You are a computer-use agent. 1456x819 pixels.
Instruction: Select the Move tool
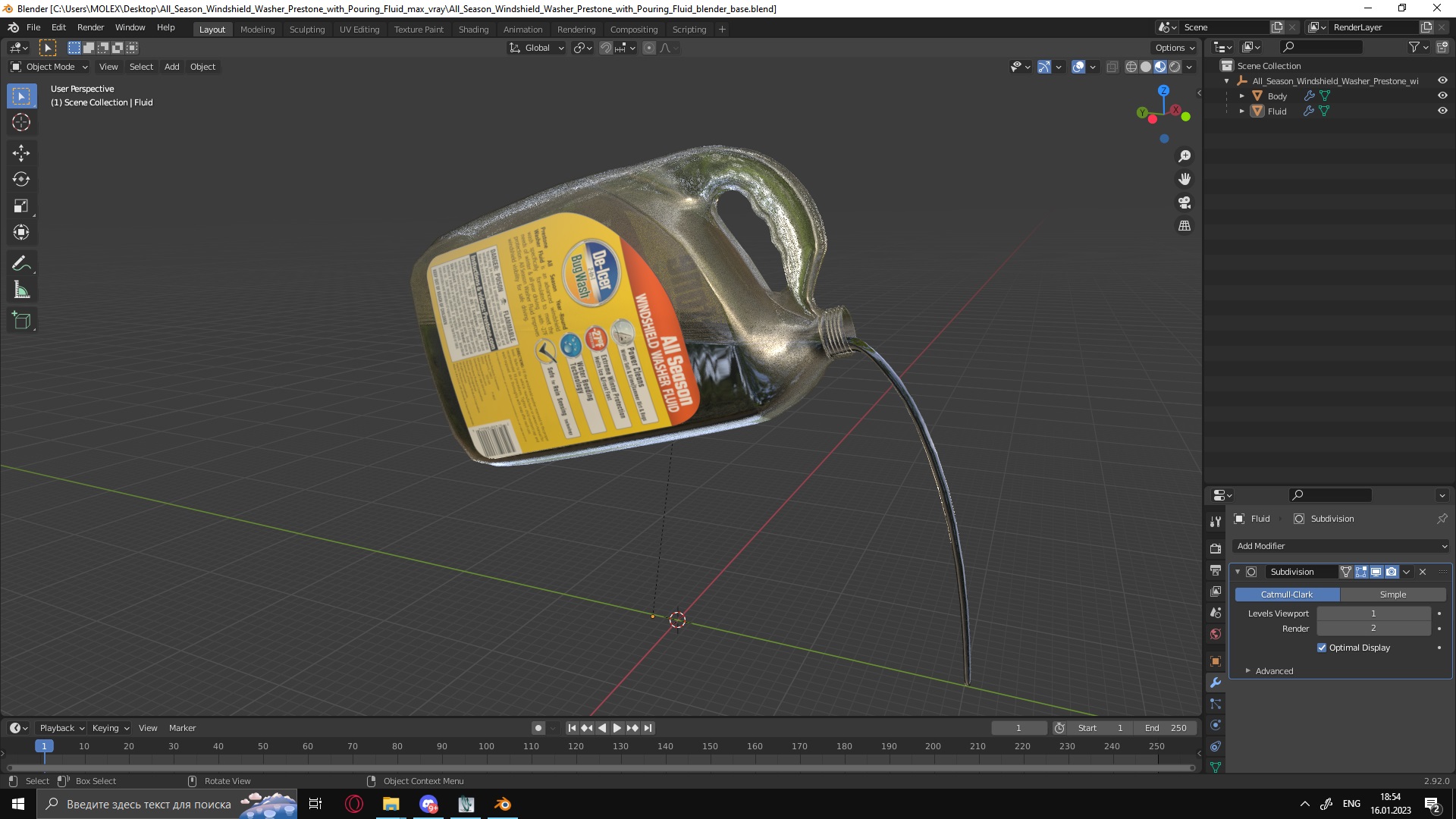(21, 153)
